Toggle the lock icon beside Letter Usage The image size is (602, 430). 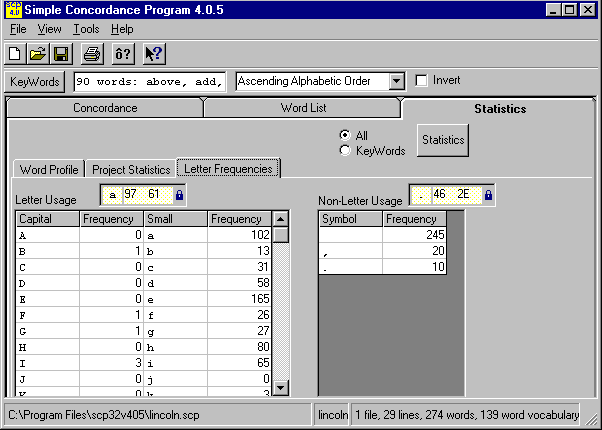tap(180, 194)
